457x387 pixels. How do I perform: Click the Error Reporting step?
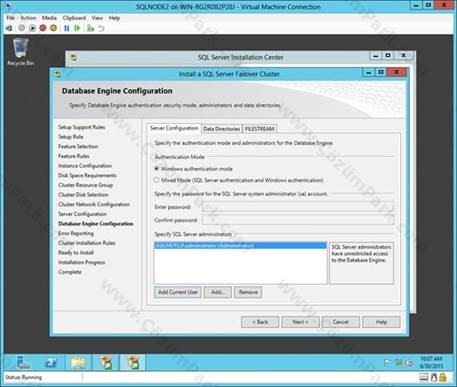[76, 233]
